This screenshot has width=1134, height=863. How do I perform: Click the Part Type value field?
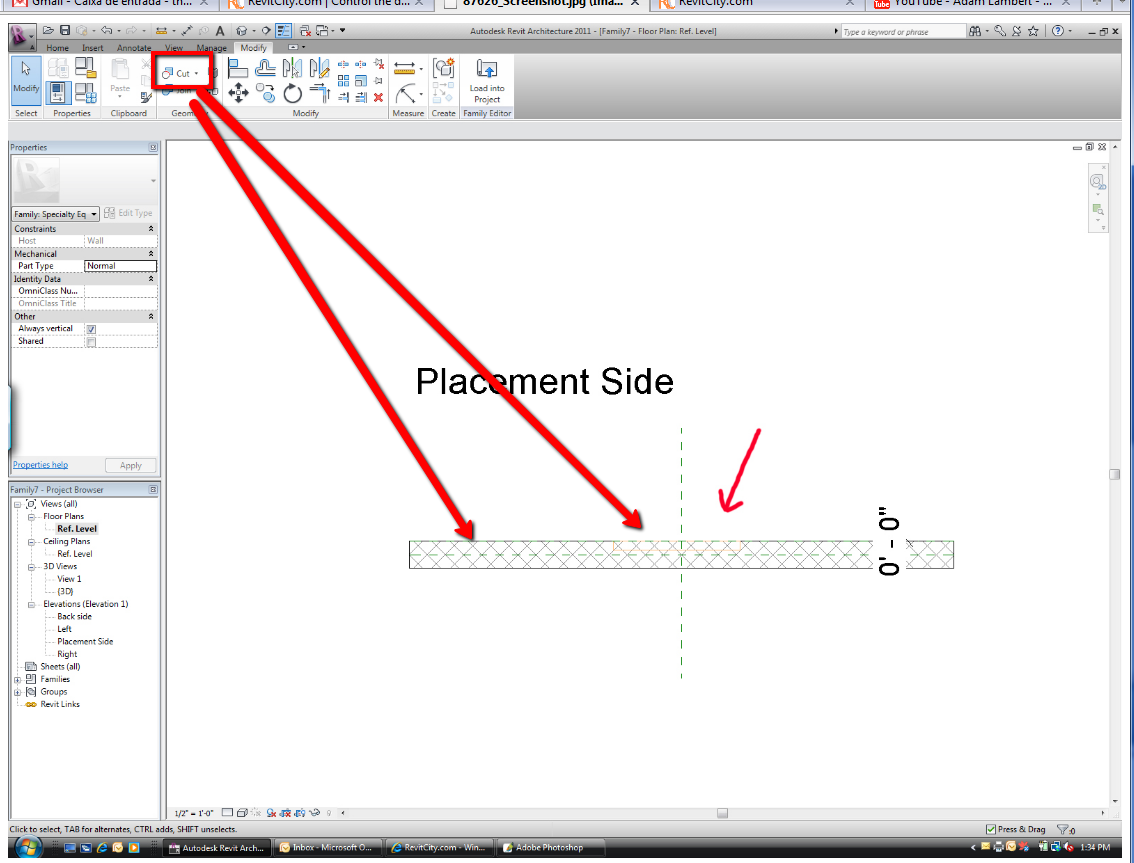click(120, 266)
